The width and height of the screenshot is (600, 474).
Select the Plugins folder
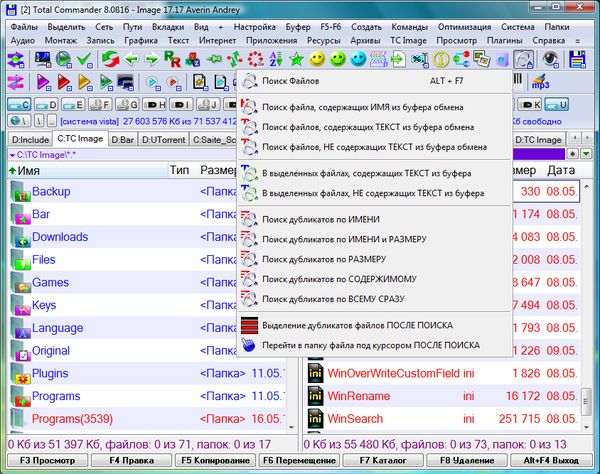tap(50, 373)
